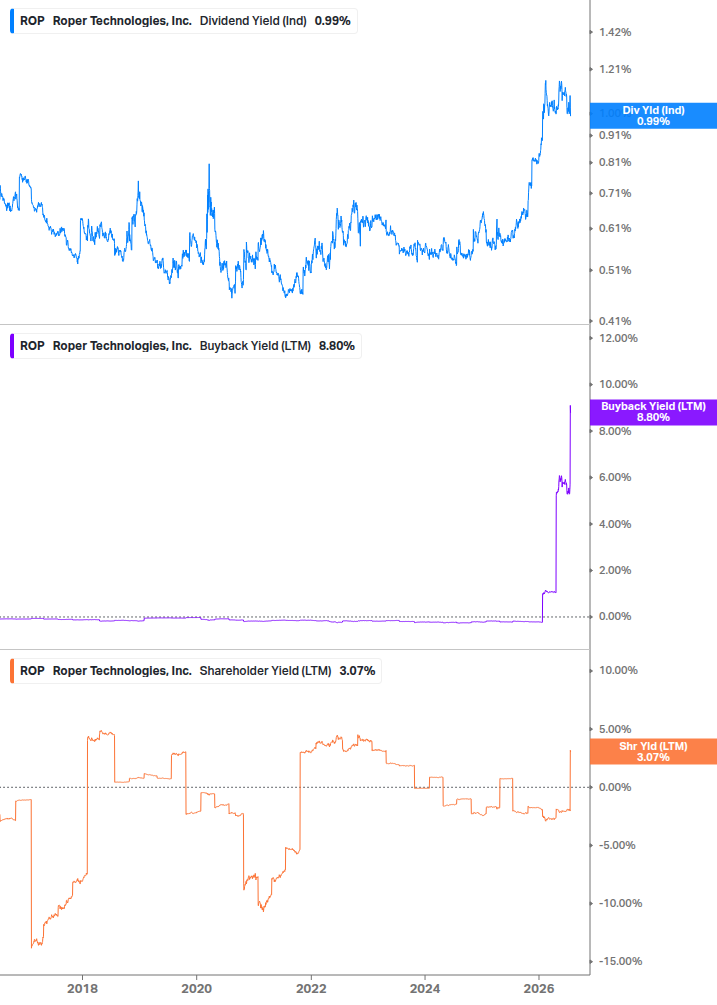Click the 1.42% tick on dividend yield axis

click(x=615, y=33)
